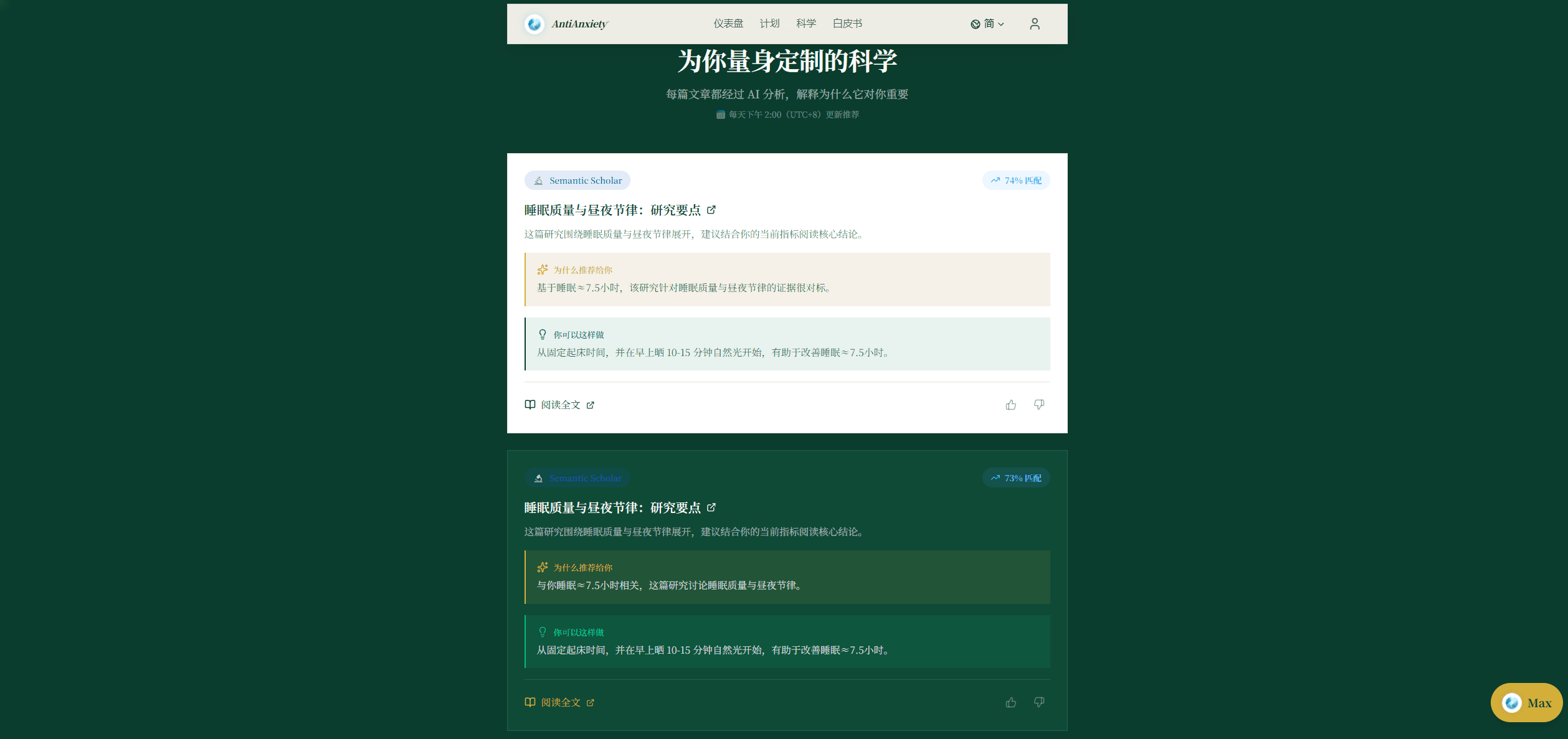1568x739 pixels.
Task: Click sparkle icon of 为什么推荐给你 in 74% card
Action: (x=543, y=270)
